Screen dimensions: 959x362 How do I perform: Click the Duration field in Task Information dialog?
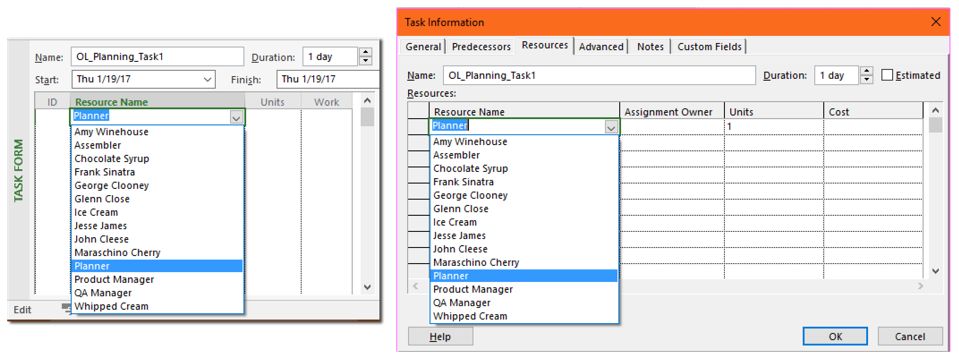836,75
